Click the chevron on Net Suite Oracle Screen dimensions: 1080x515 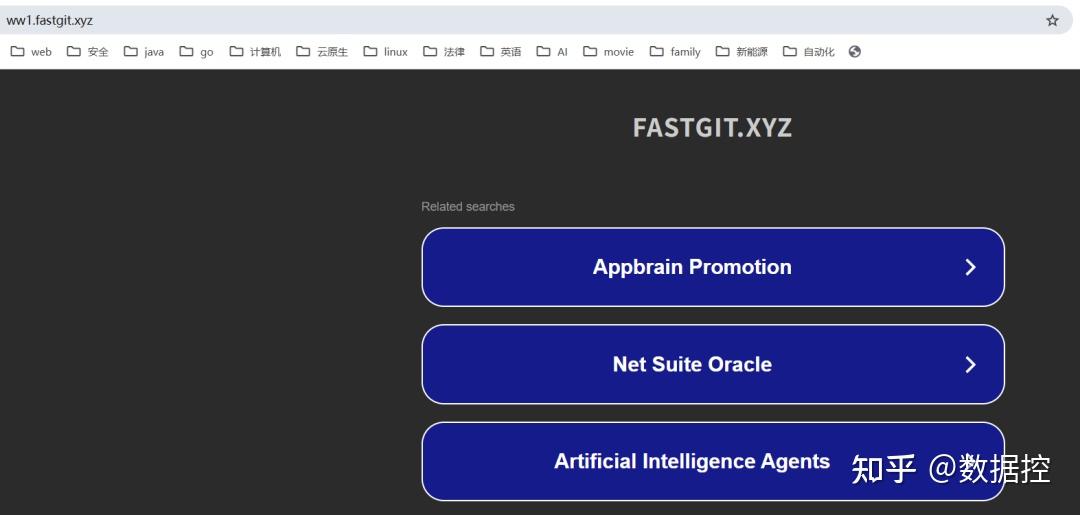click(970, 364)
